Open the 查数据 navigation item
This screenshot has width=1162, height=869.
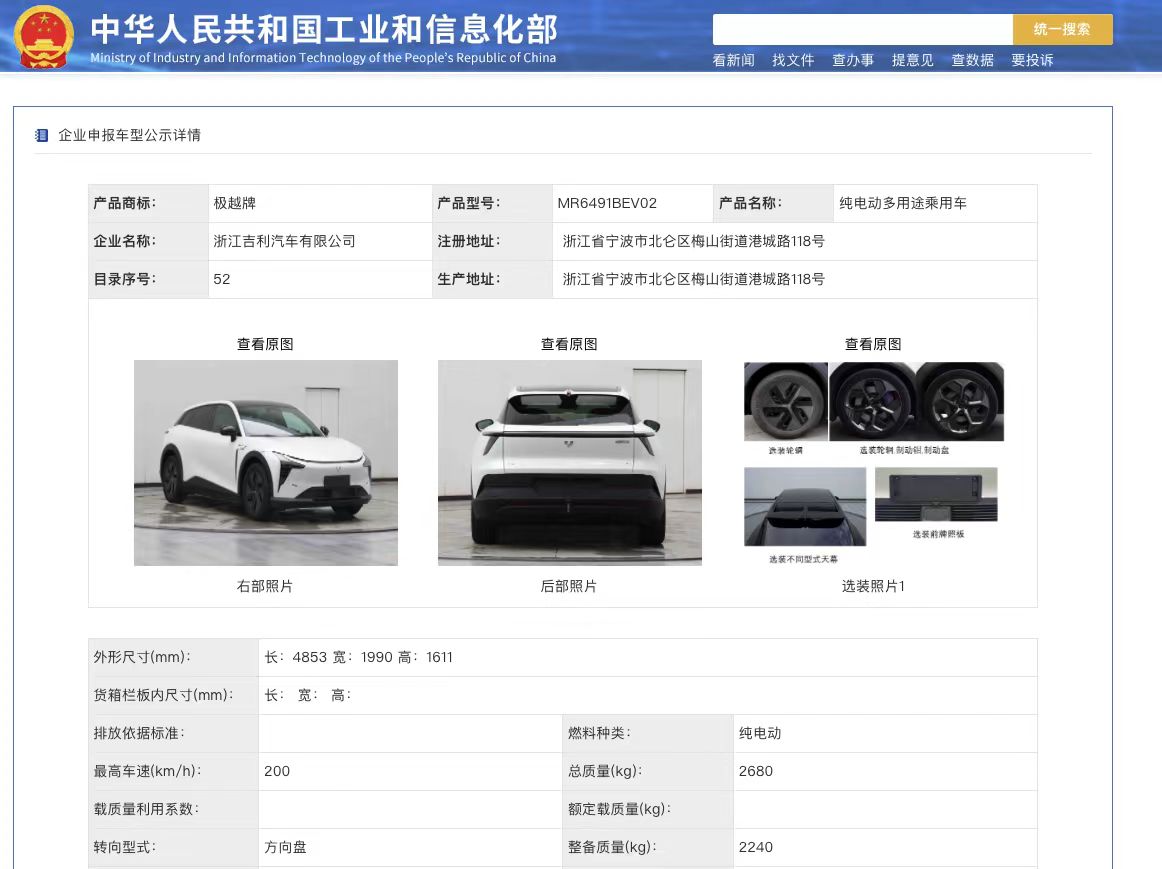click(x=972, y=60)
